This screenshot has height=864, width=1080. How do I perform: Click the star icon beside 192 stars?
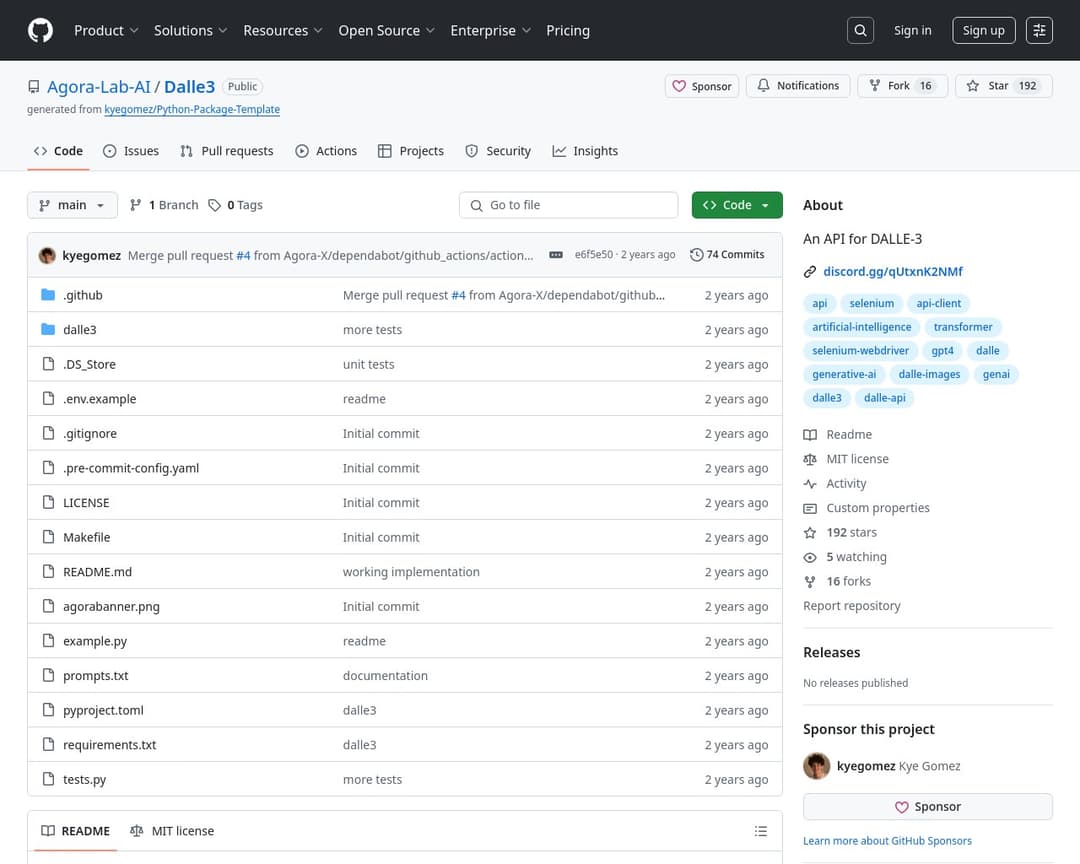tap(810, 533)
